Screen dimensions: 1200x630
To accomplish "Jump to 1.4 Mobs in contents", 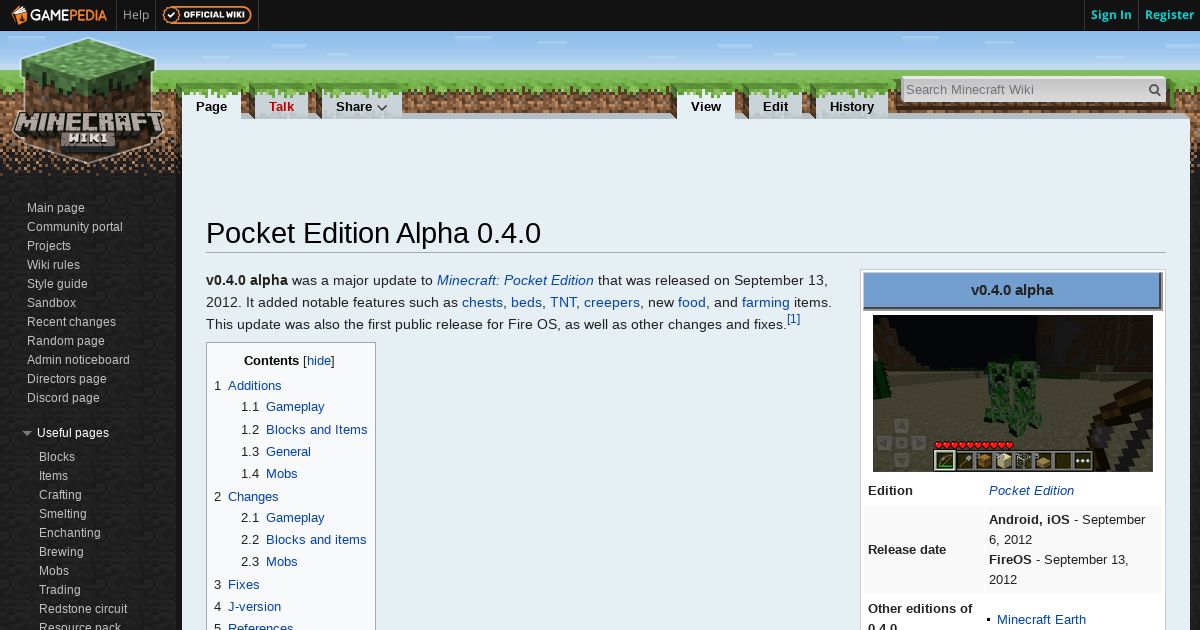I will click(x=281, y=473).
